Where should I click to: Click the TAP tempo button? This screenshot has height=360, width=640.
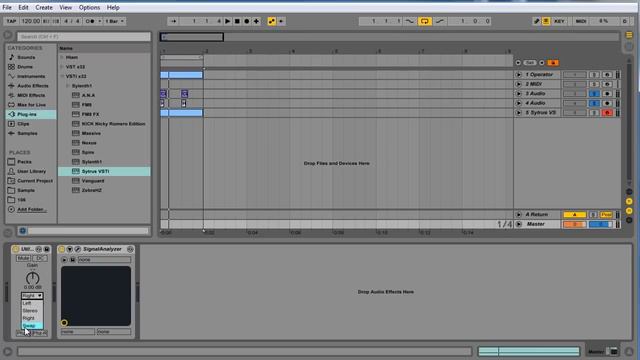11,21
